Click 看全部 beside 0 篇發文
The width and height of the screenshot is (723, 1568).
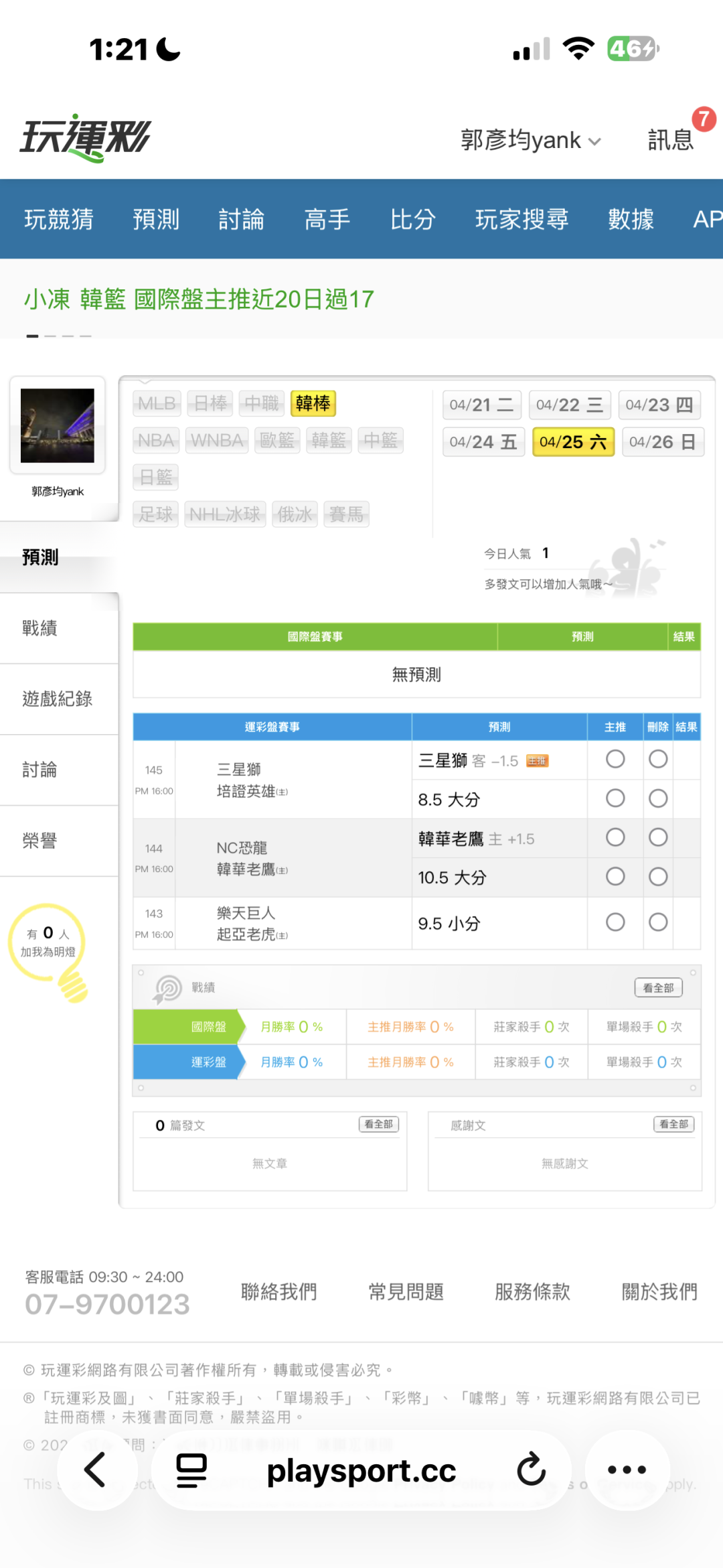(379, 1124)
